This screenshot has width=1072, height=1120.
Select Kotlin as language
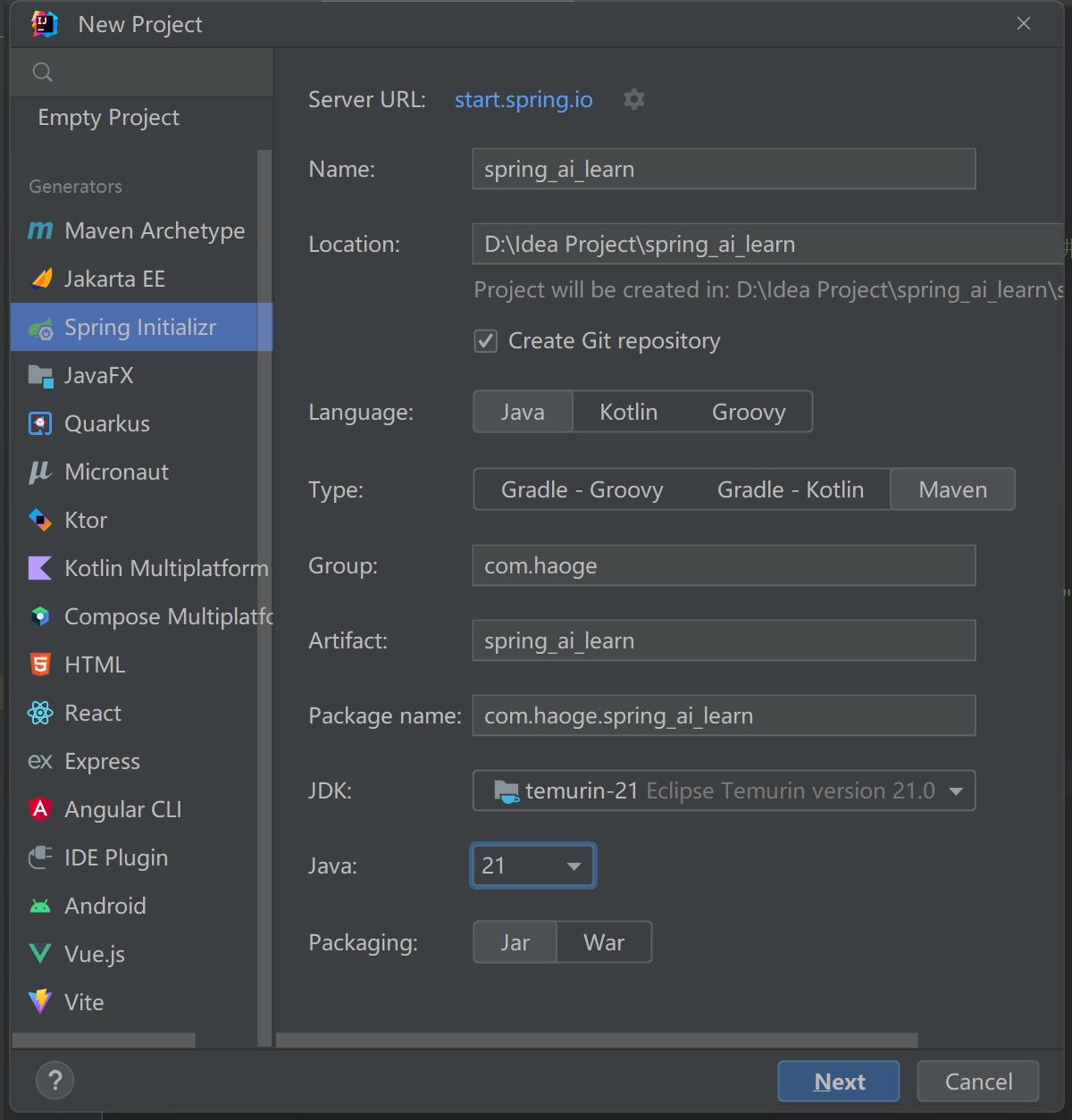pyautogui.click(x=629, y=412)
